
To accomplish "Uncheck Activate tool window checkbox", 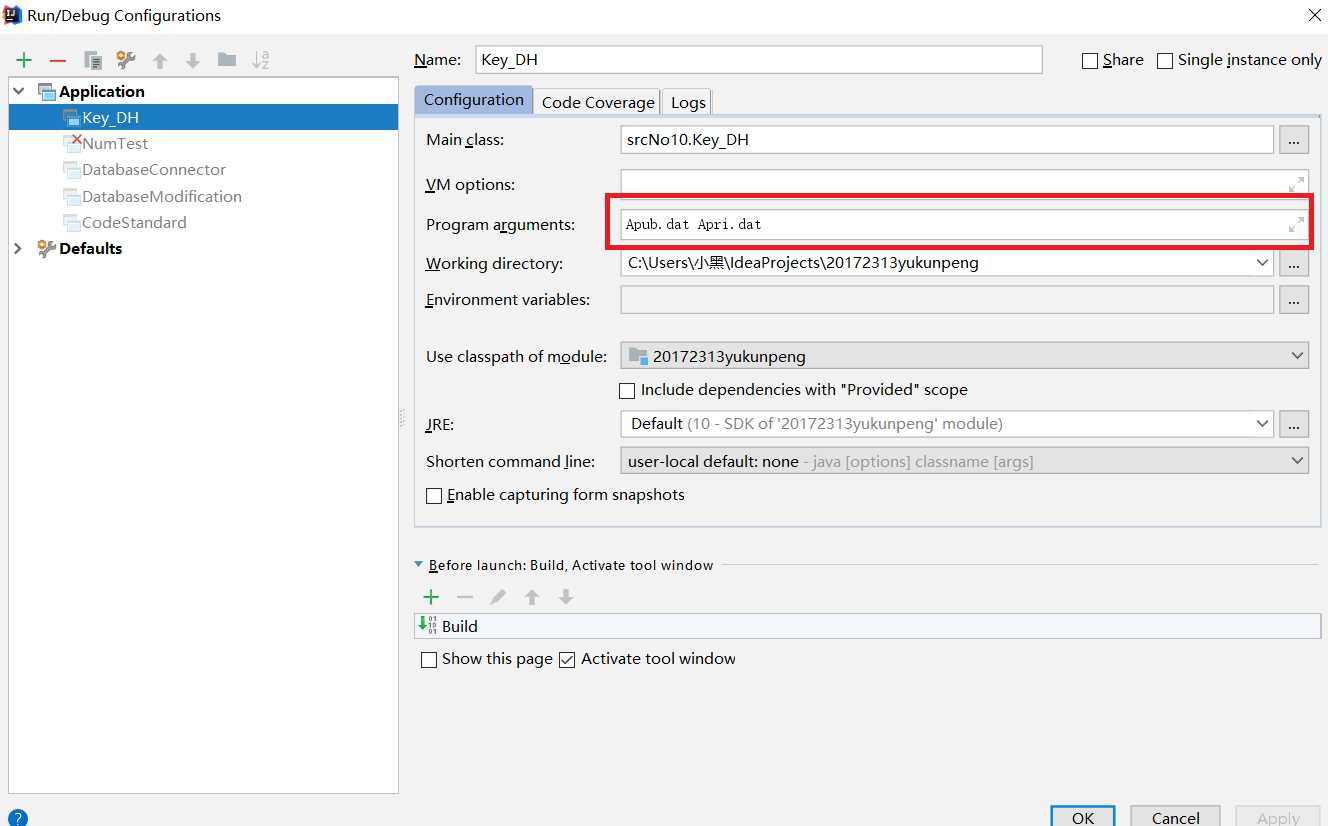I will point(567,659).
